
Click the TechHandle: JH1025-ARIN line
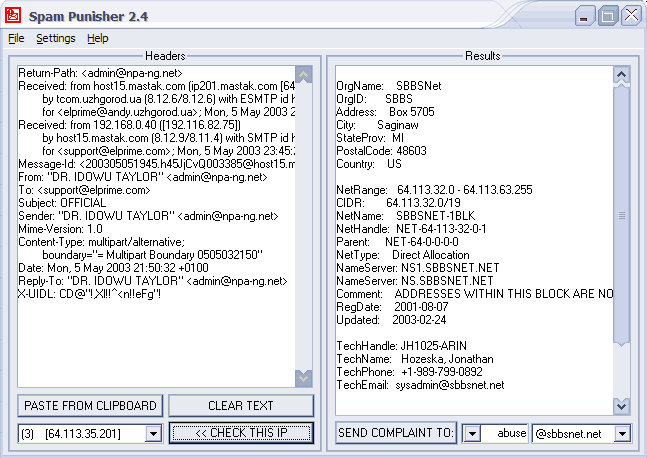(x=401, y=346)
